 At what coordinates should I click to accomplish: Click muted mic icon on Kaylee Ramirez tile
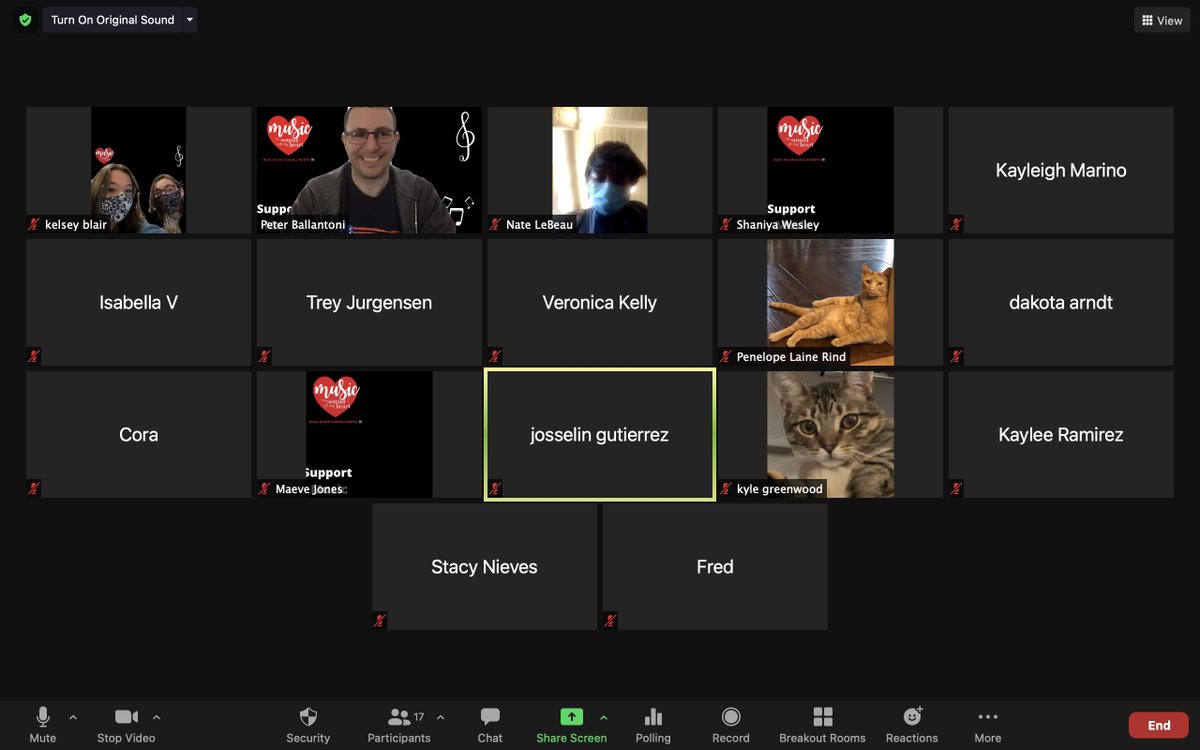pyautogui.click(x=957, y=488)
